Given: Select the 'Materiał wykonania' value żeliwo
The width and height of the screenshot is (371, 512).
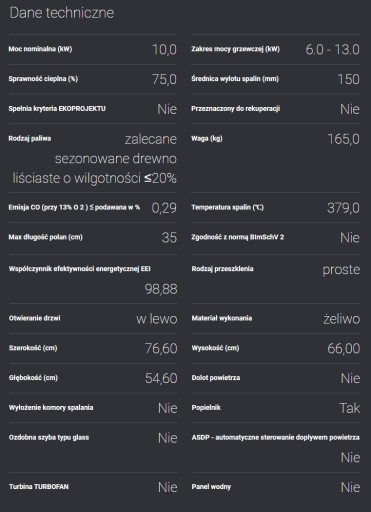Looking at the screenshot, I should click(x=342, y=319).
